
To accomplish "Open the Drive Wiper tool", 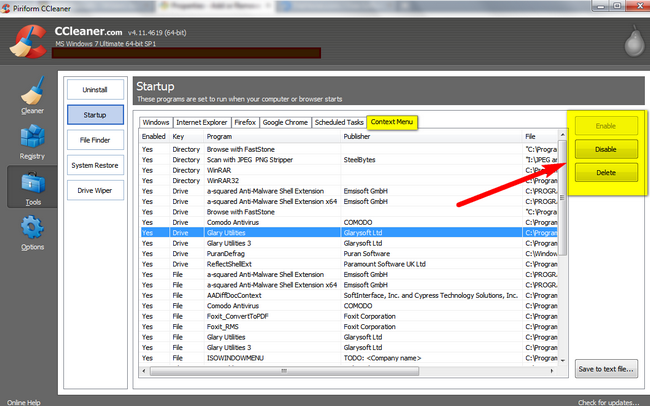I will [95, 191].
